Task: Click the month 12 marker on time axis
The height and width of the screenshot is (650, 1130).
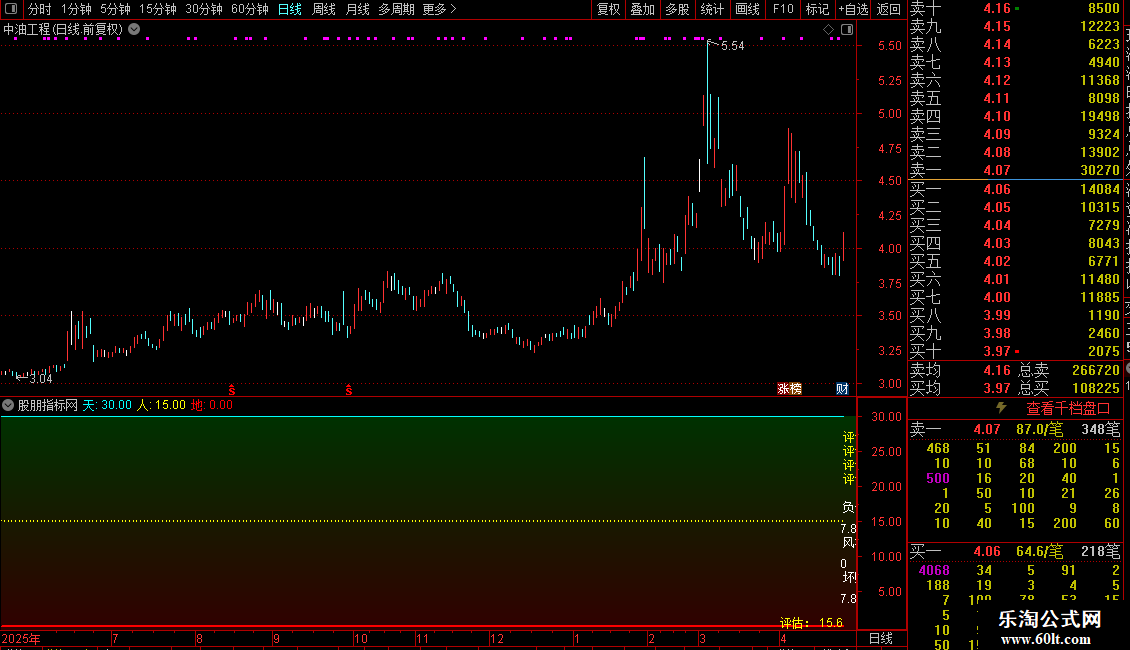Action: coord(497,639)
